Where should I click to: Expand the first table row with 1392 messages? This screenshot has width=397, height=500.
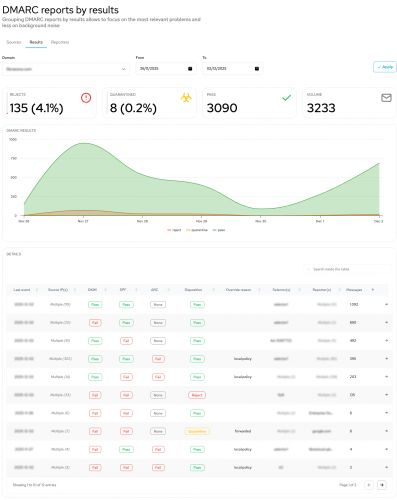click(386, 304)
